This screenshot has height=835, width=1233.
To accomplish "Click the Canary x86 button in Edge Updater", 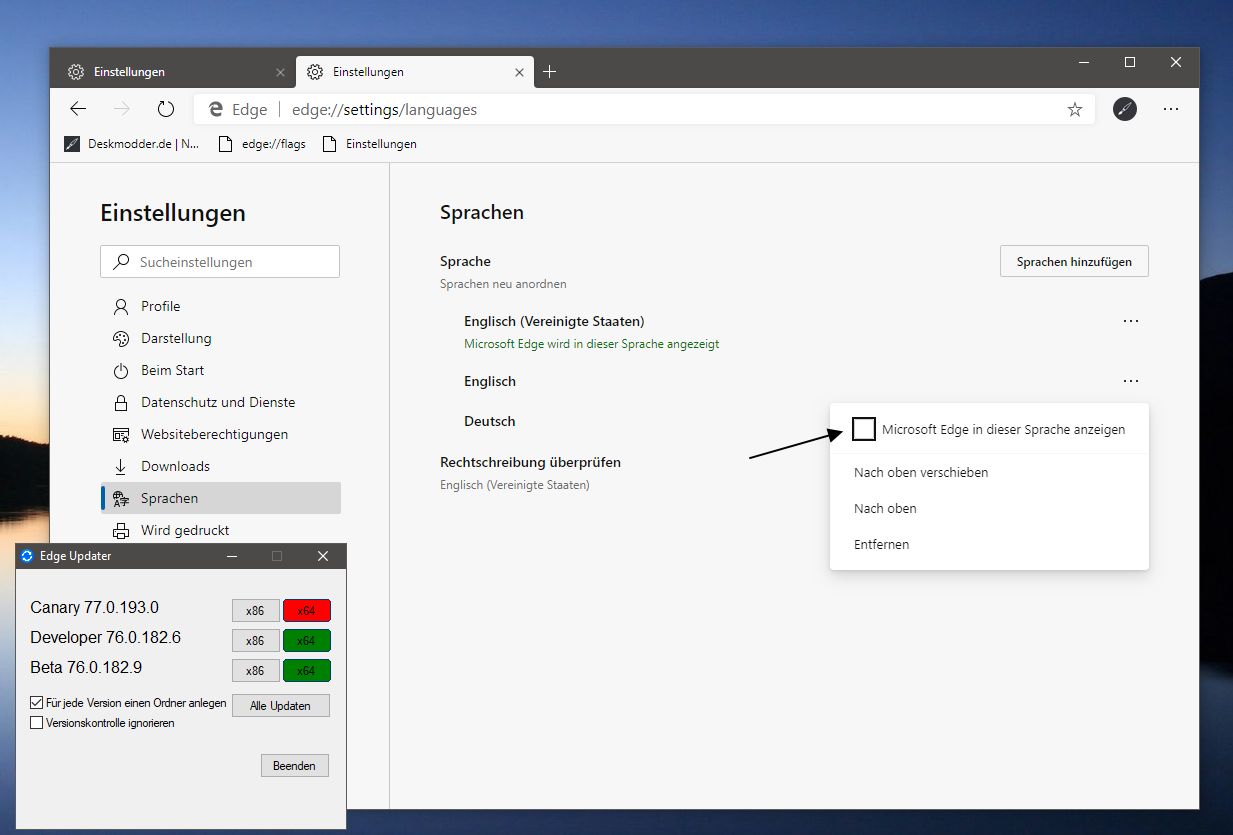I will 255,610.
